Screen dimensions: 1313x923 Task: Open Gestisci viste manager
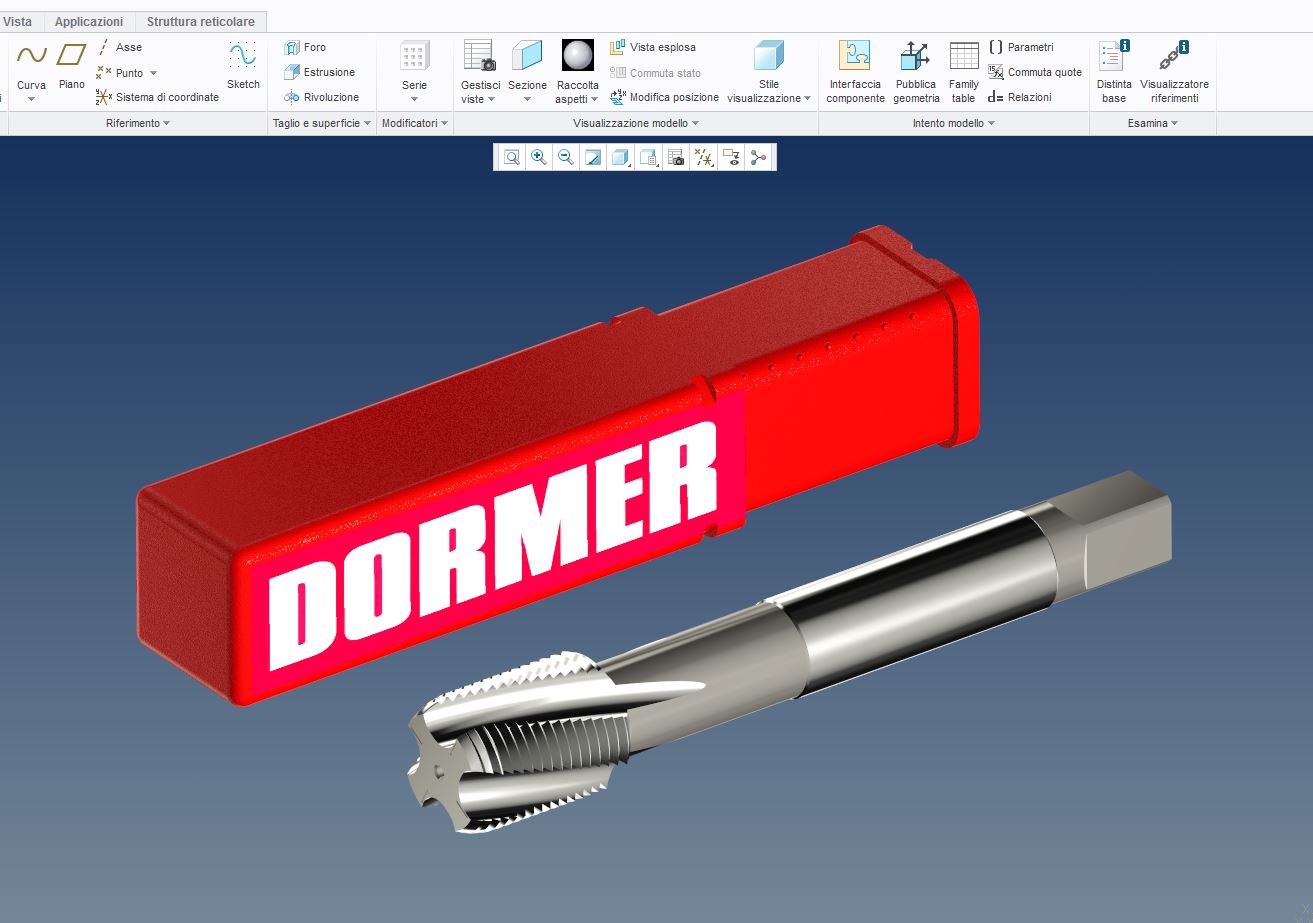pos(480,72)
